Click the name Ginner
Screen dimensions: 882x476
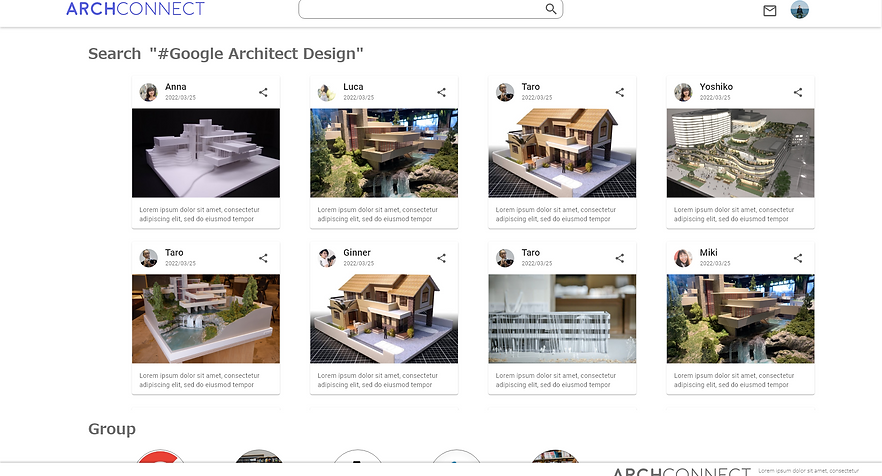[357, 253]
